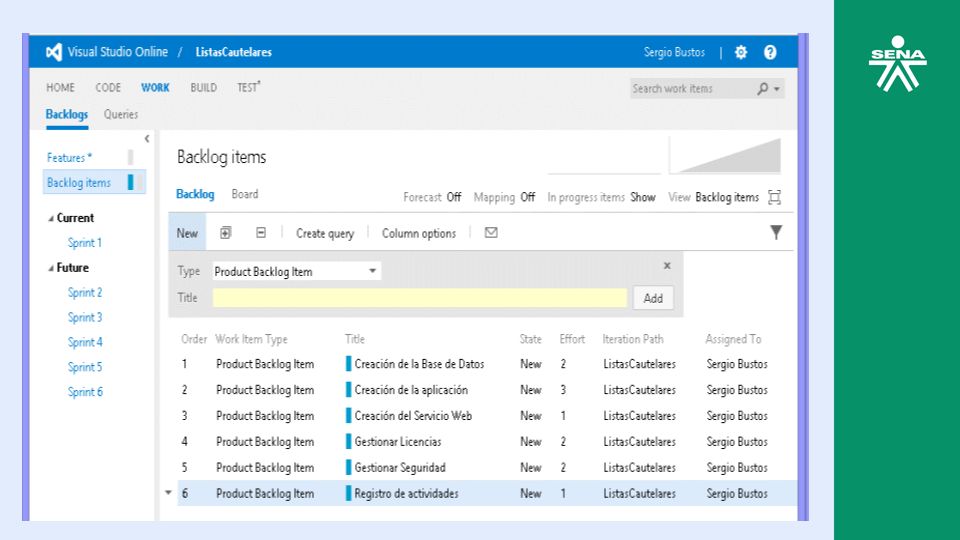Open Sprint 5
The width and height of the screenshot is (960, 540).
pos(85,367)
